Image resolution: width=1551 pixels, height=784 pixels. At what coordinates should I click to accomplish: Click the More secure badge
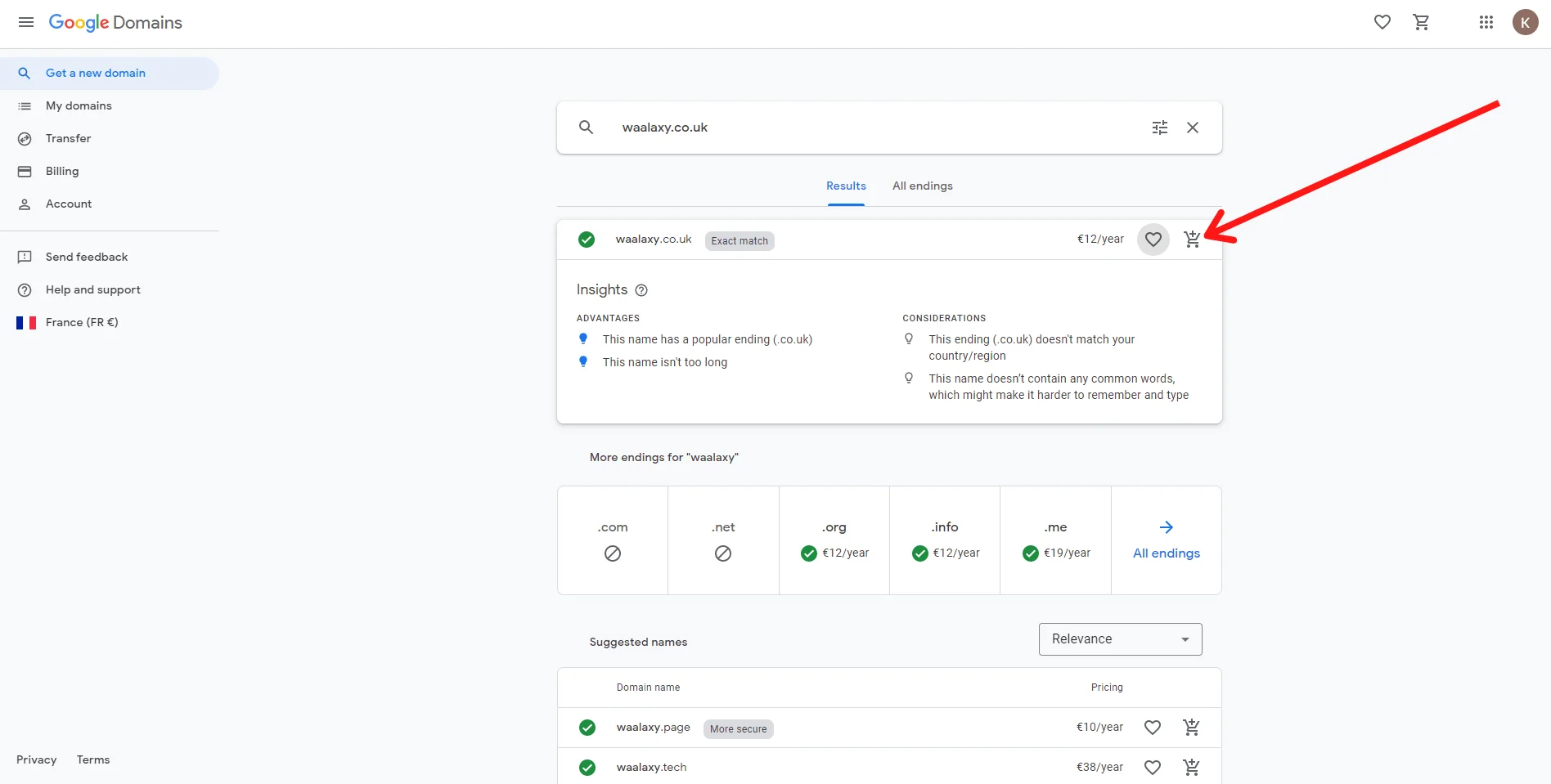point(739,729)
